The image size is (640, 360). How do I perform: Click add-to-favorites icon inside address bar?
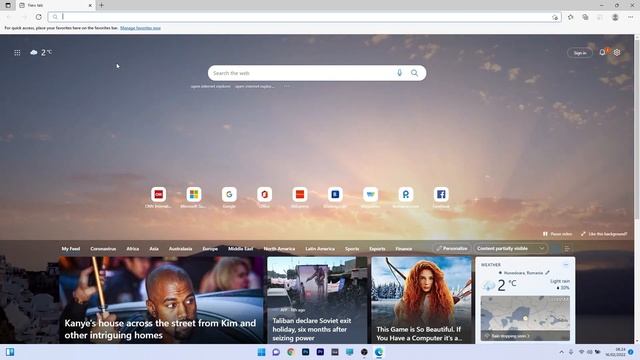click(555, 17)
